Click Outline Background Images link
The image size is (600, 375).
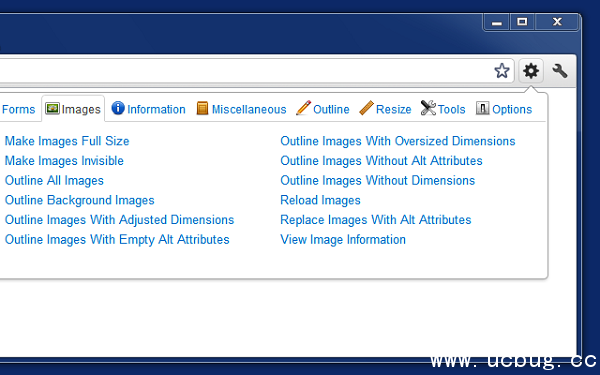[x=80, y=200]
